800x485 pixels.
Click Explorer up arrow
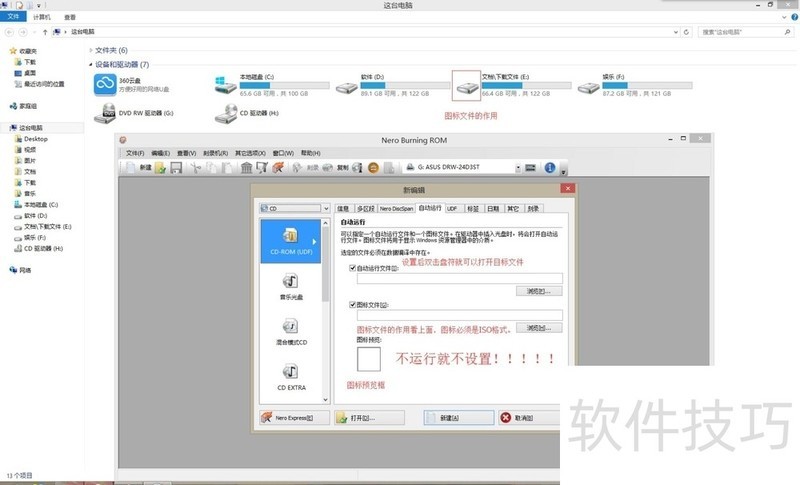tap(45, 32)
